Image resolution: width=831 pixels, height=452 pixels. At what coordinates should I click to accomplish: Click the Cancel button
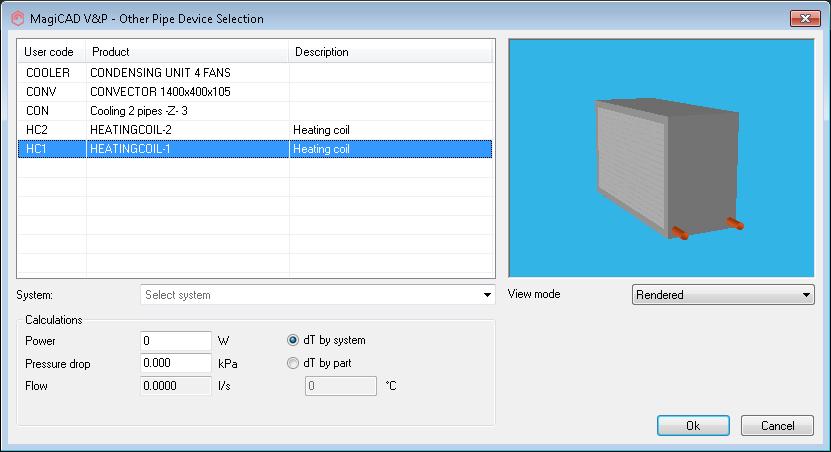point(777,426)
